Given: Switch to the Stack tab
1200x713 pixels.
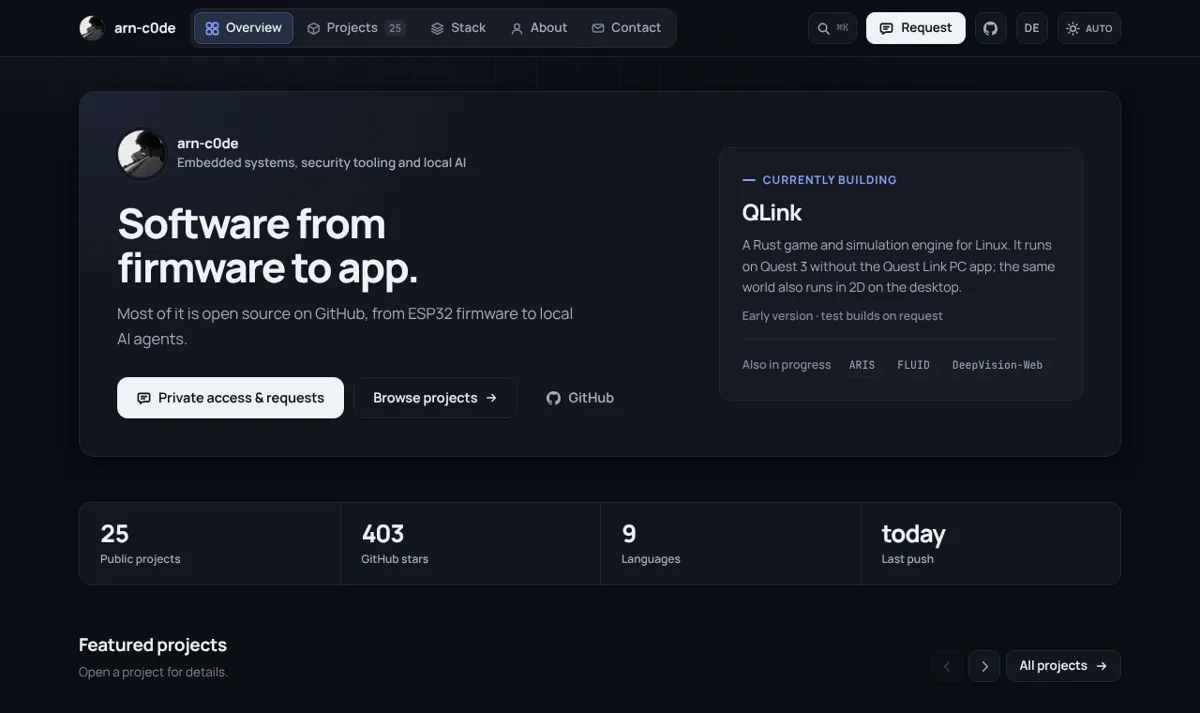Looking at the screenshot, I should click(x=458, y=28).
